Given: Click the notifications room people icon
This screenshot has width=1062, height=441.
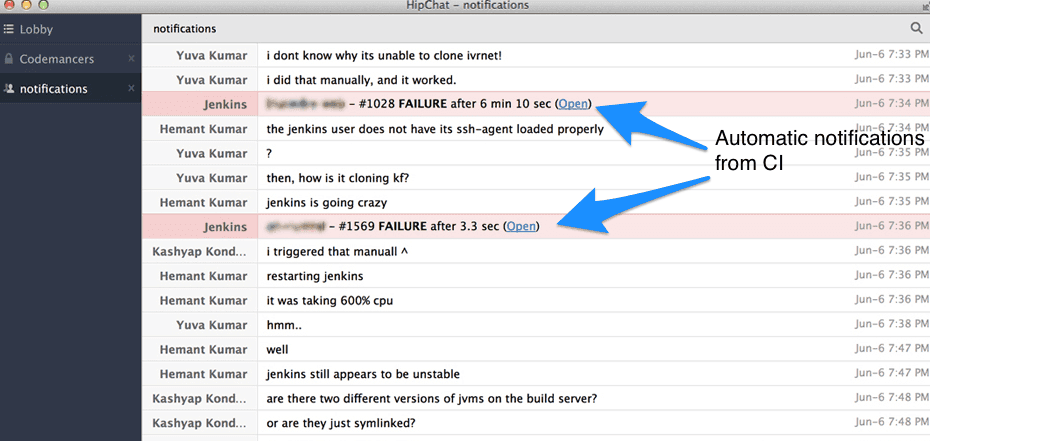Looking at the screenshot, I should (x=9, y=89).
